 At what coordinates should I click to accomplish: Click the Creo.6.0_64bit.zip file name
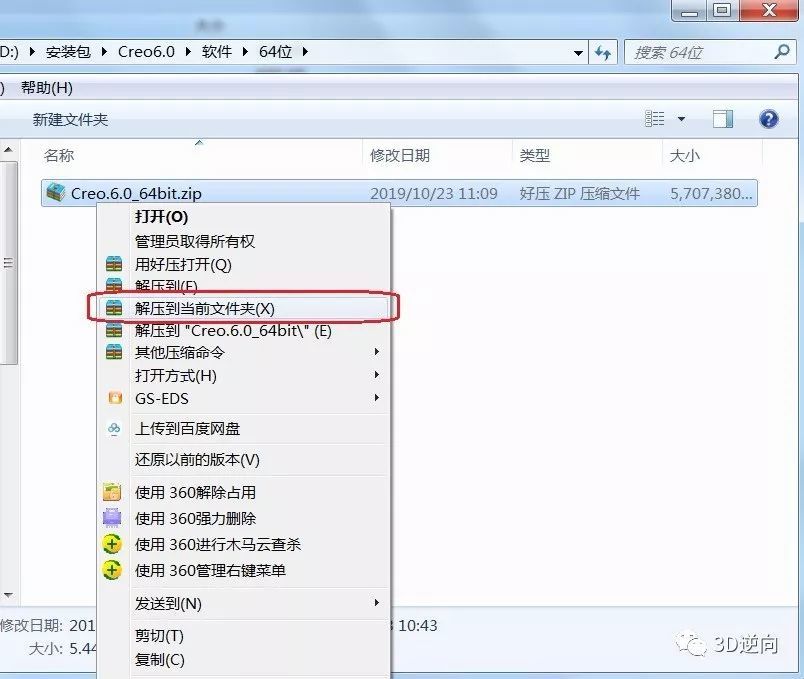click(136, 193)
